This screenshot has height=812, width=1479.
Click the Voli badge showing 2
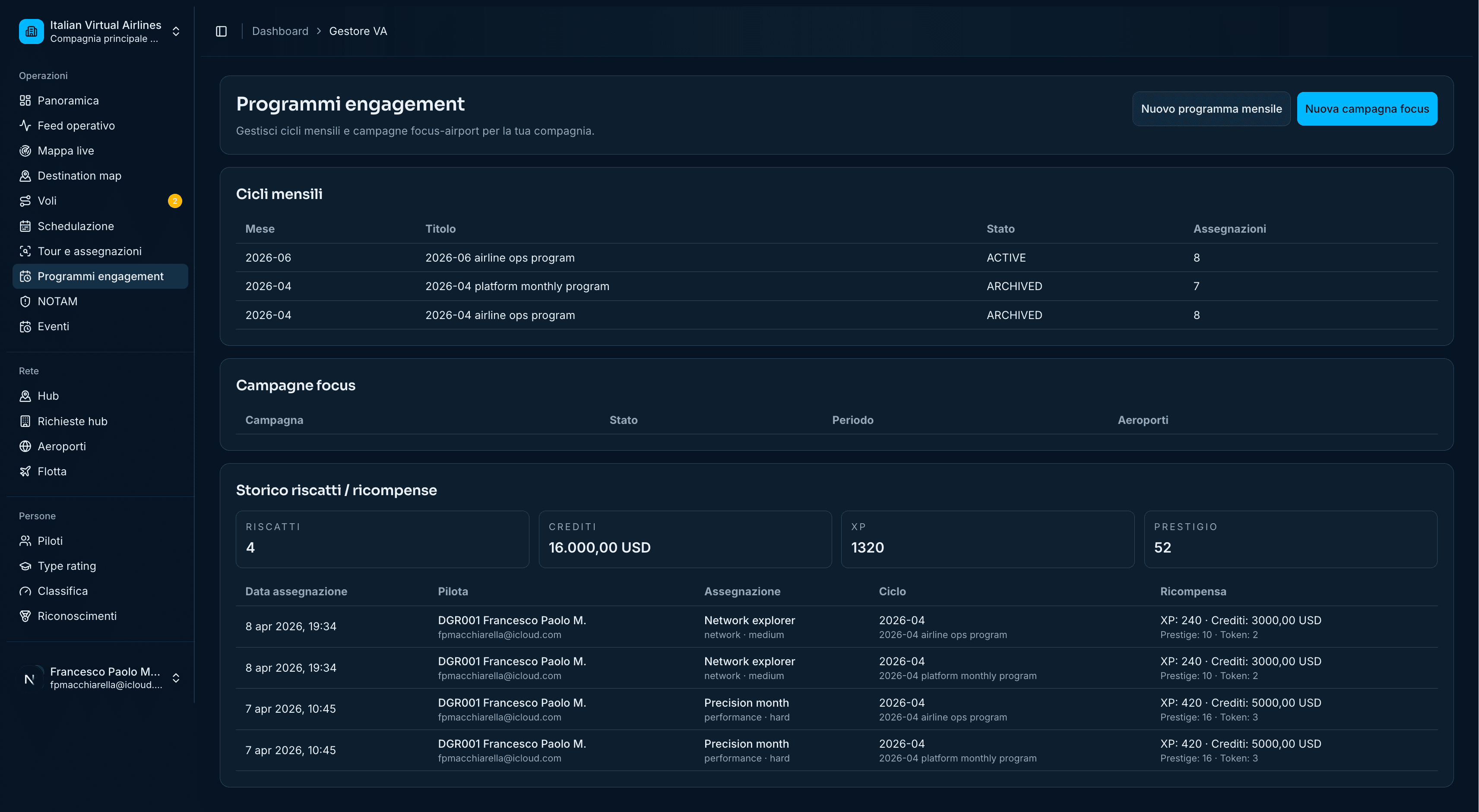(x=174, y=201)
